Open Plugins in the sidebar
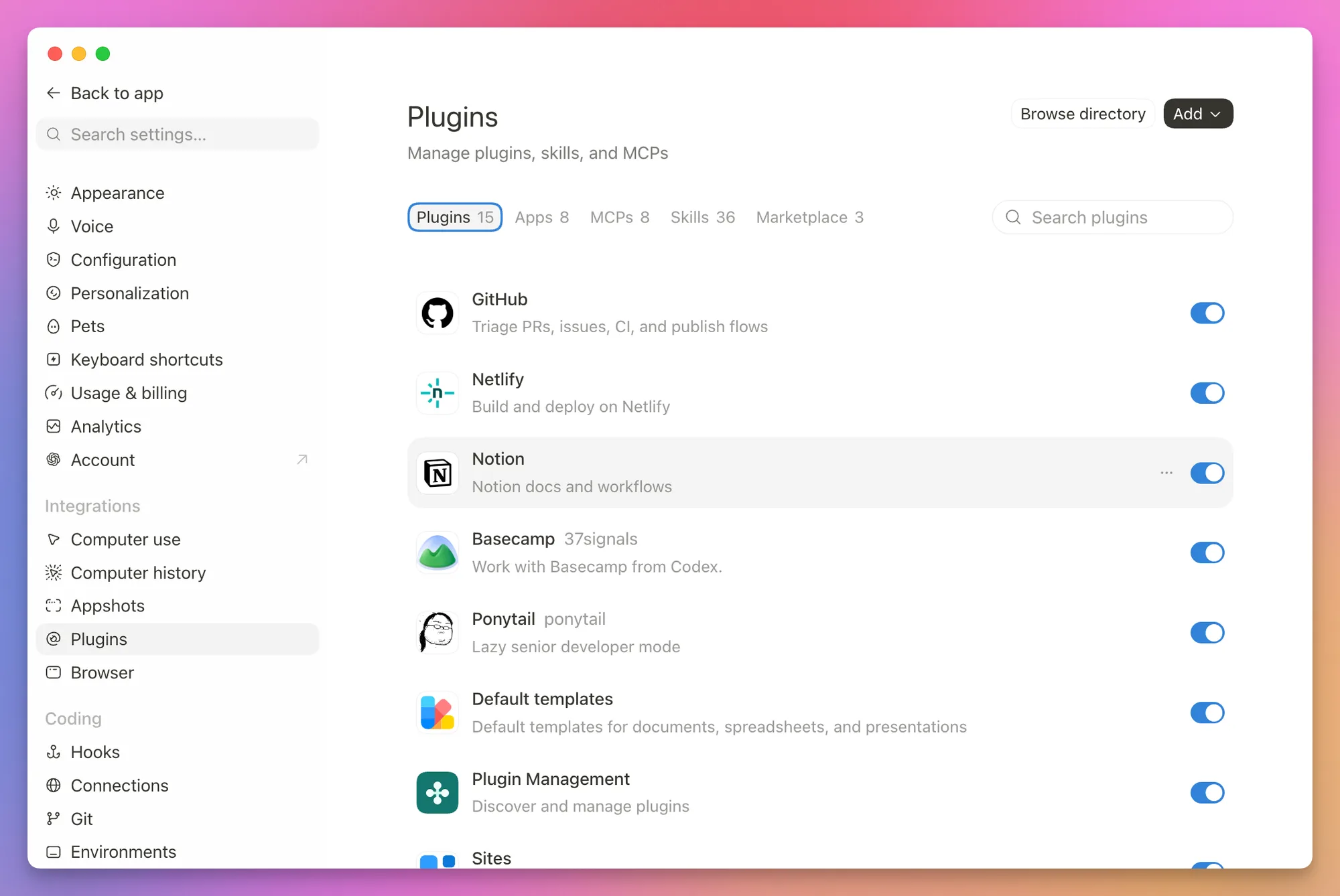1340x896 pixels. [x=178, y=639]
